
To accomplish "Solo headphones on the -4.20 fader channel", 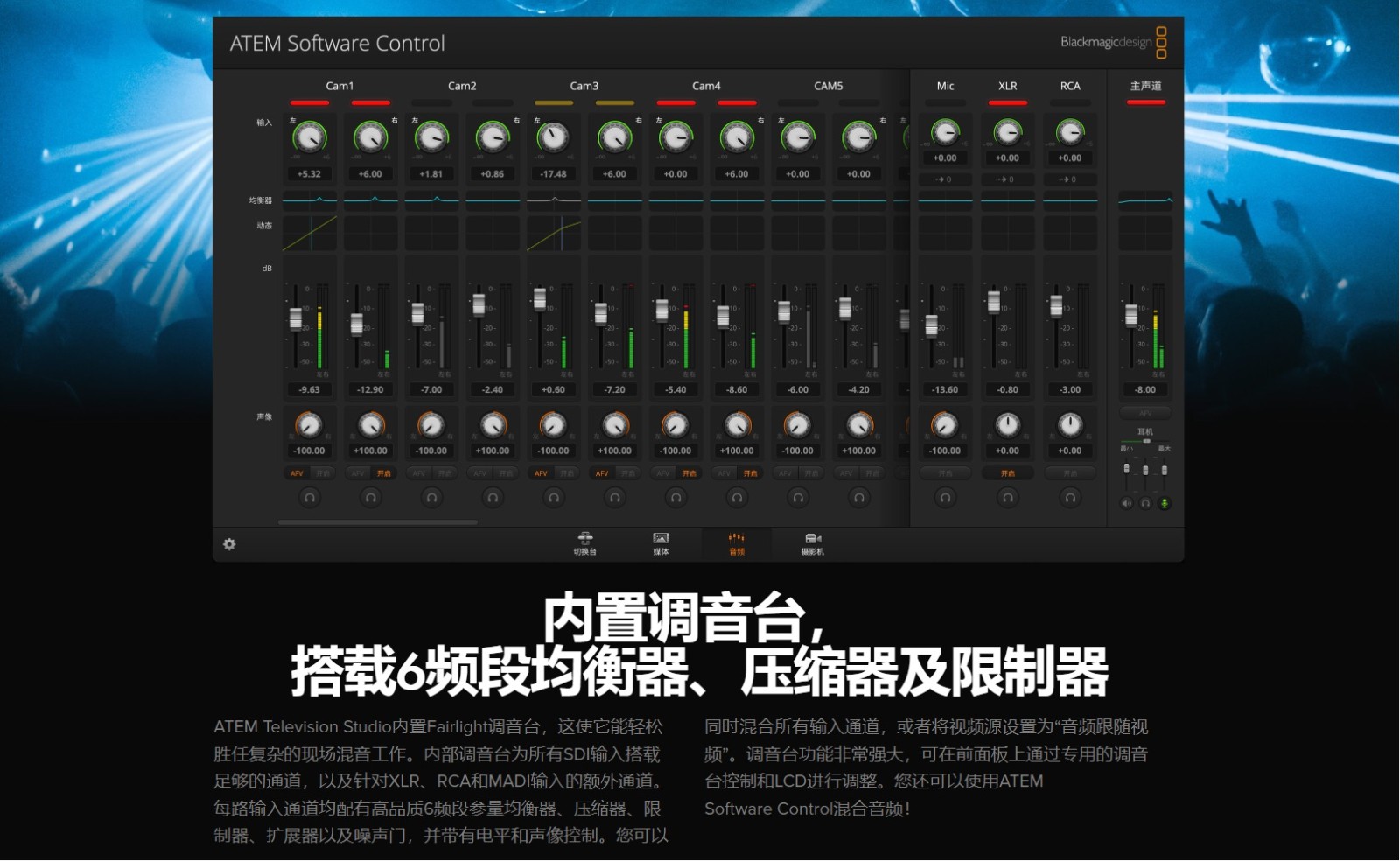I will 859,498.
